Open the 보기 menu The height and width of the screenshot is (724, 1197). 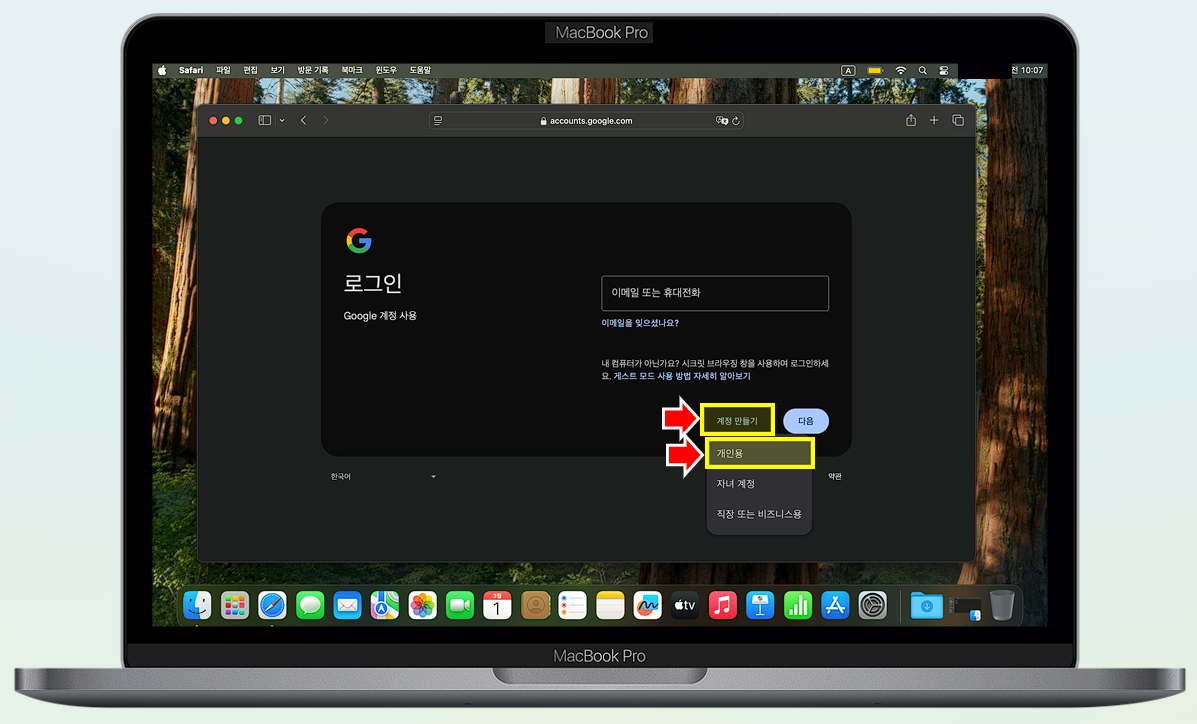[277, 70]
